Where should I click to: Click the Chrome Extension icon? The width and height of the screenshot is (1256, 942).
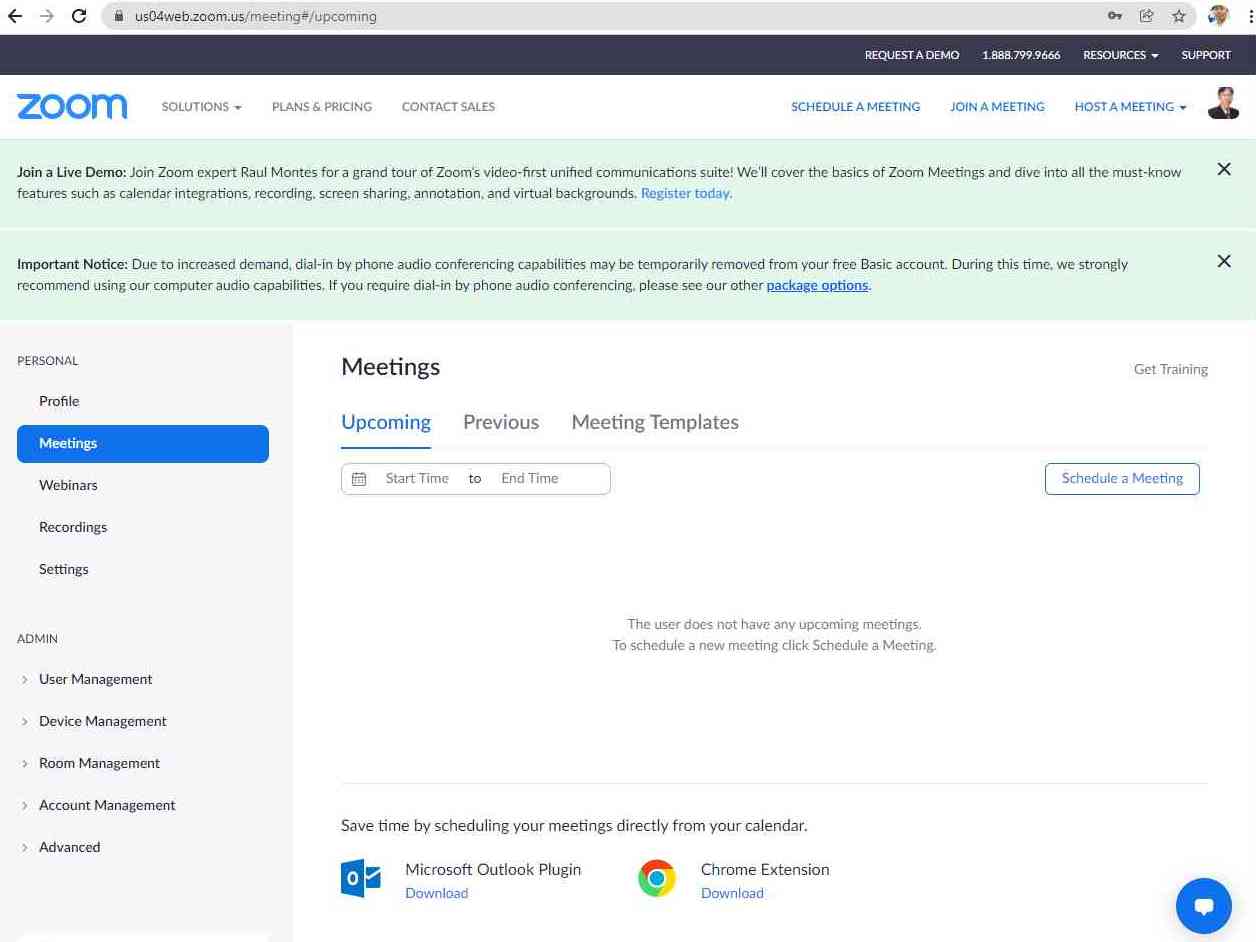657,879
